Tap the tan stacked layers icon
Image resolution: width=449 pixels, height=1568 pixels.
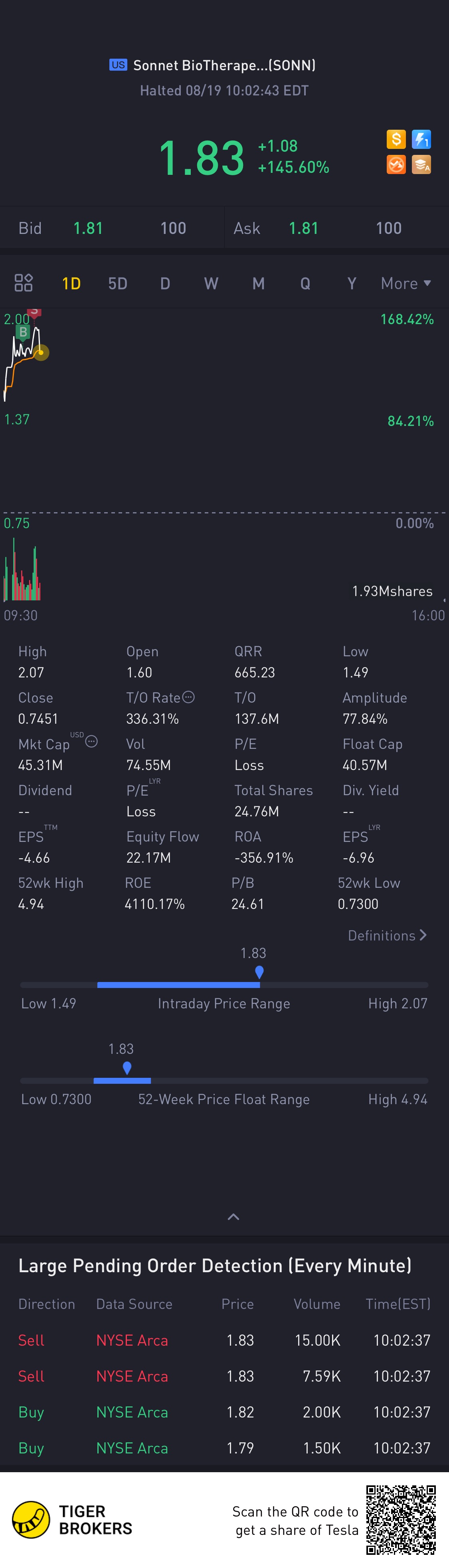tap(421, 164)
